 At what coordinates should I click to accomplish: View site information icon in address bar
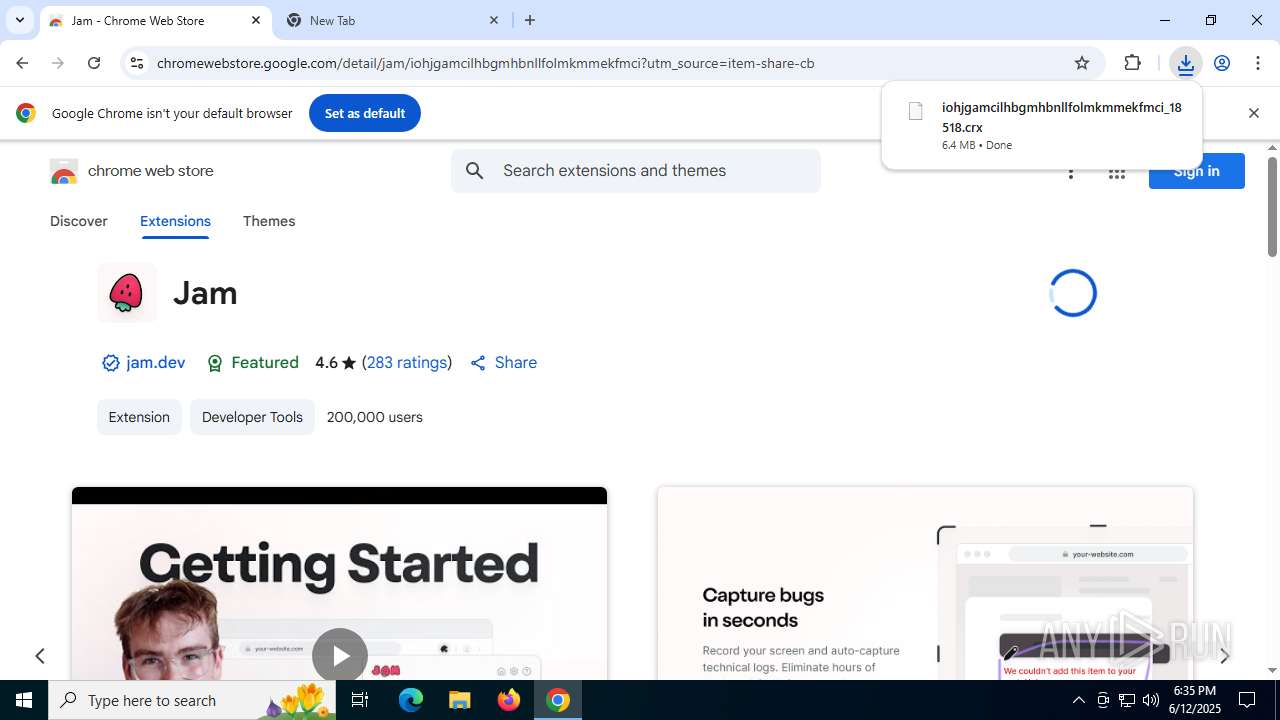137,63
